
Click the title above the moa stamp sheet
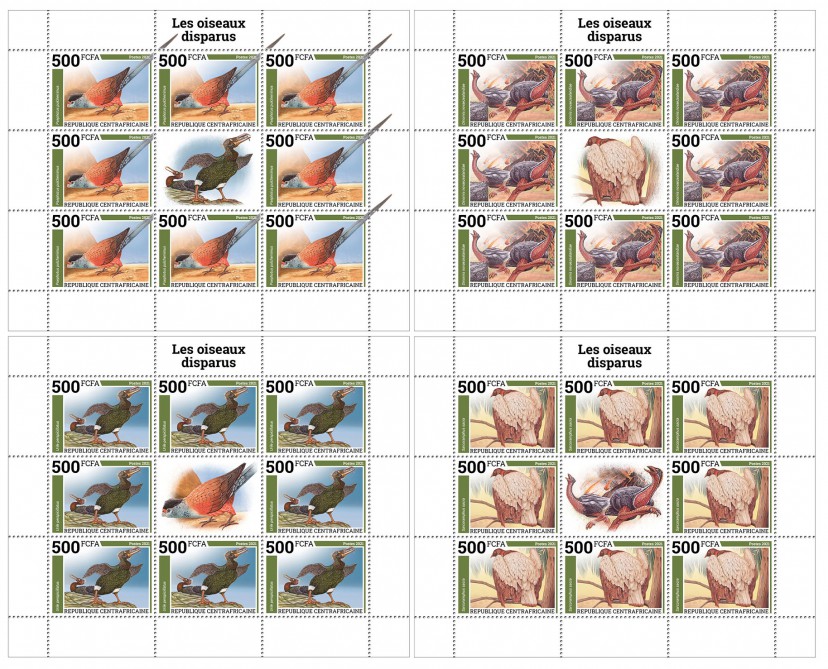click(x=614, y=30)
